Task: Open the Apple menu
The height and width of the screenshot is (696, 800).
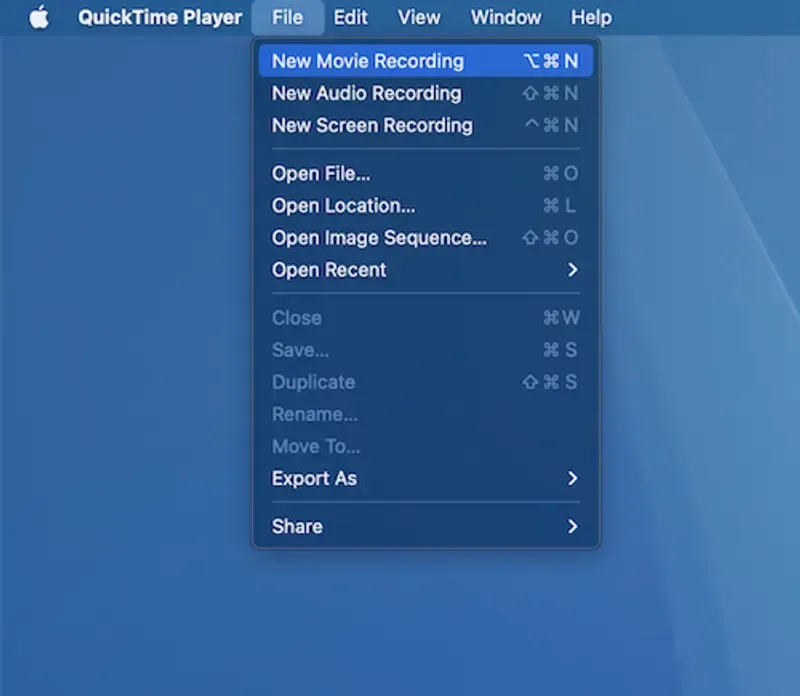Action: [39, 17]
